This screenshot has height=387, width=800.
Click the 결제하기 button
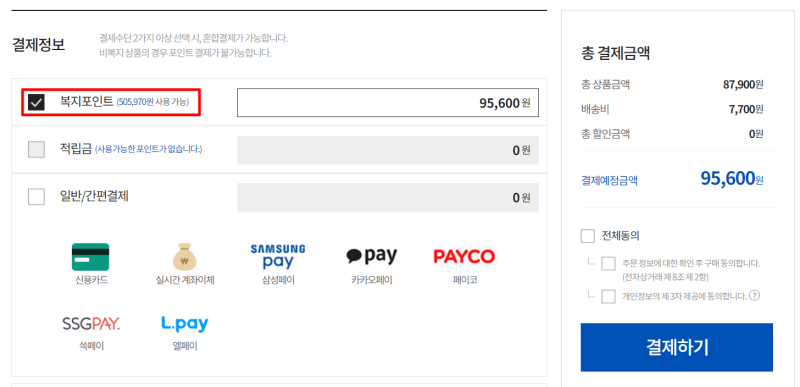coord(677,347)
